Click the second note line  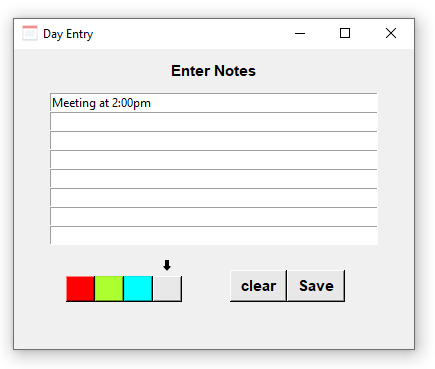[214, 122]
